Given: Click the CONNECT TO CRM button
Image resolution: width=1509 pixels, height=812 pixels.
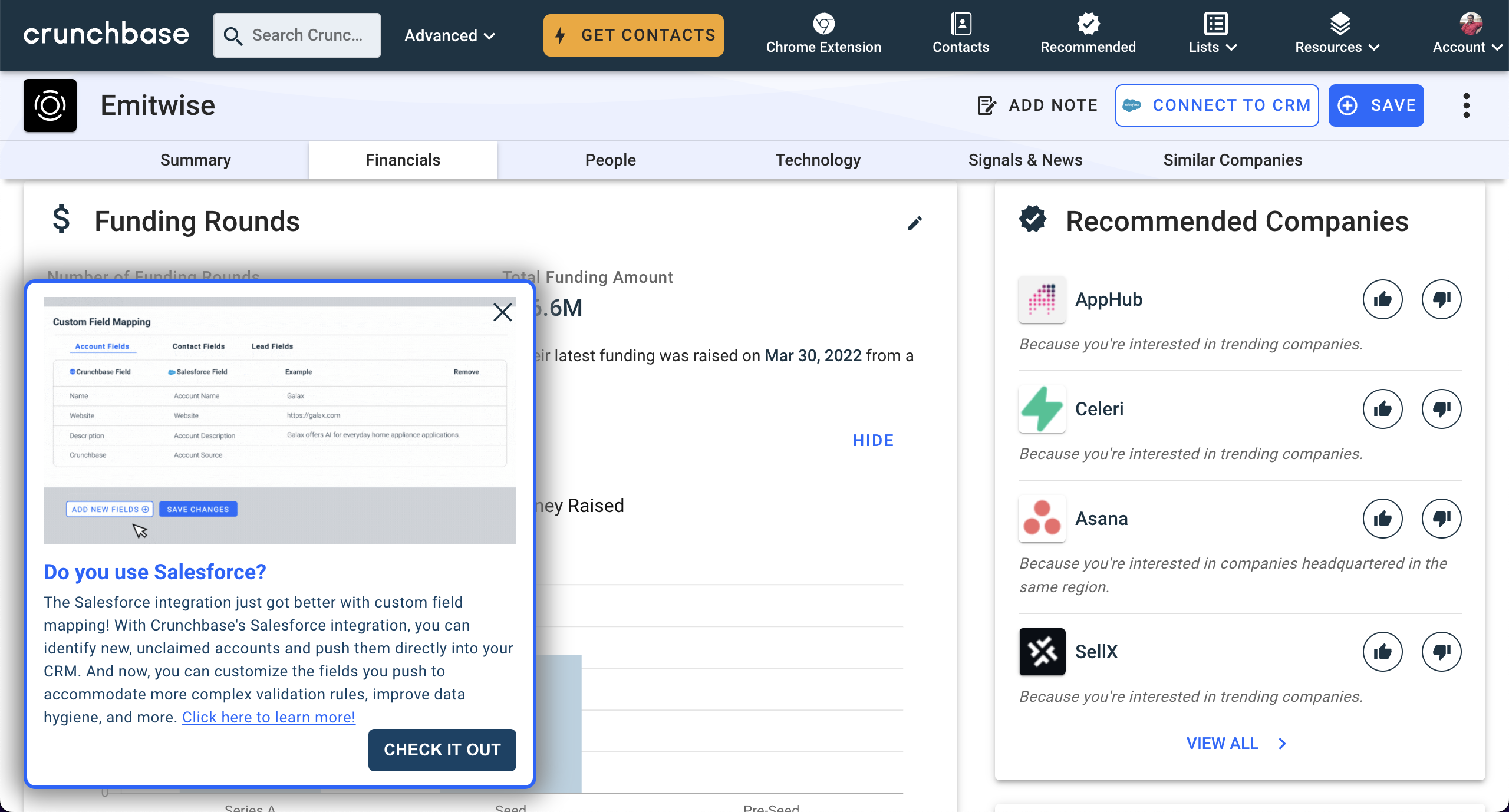Looking at the screenshot, I should click(1217, 105).
